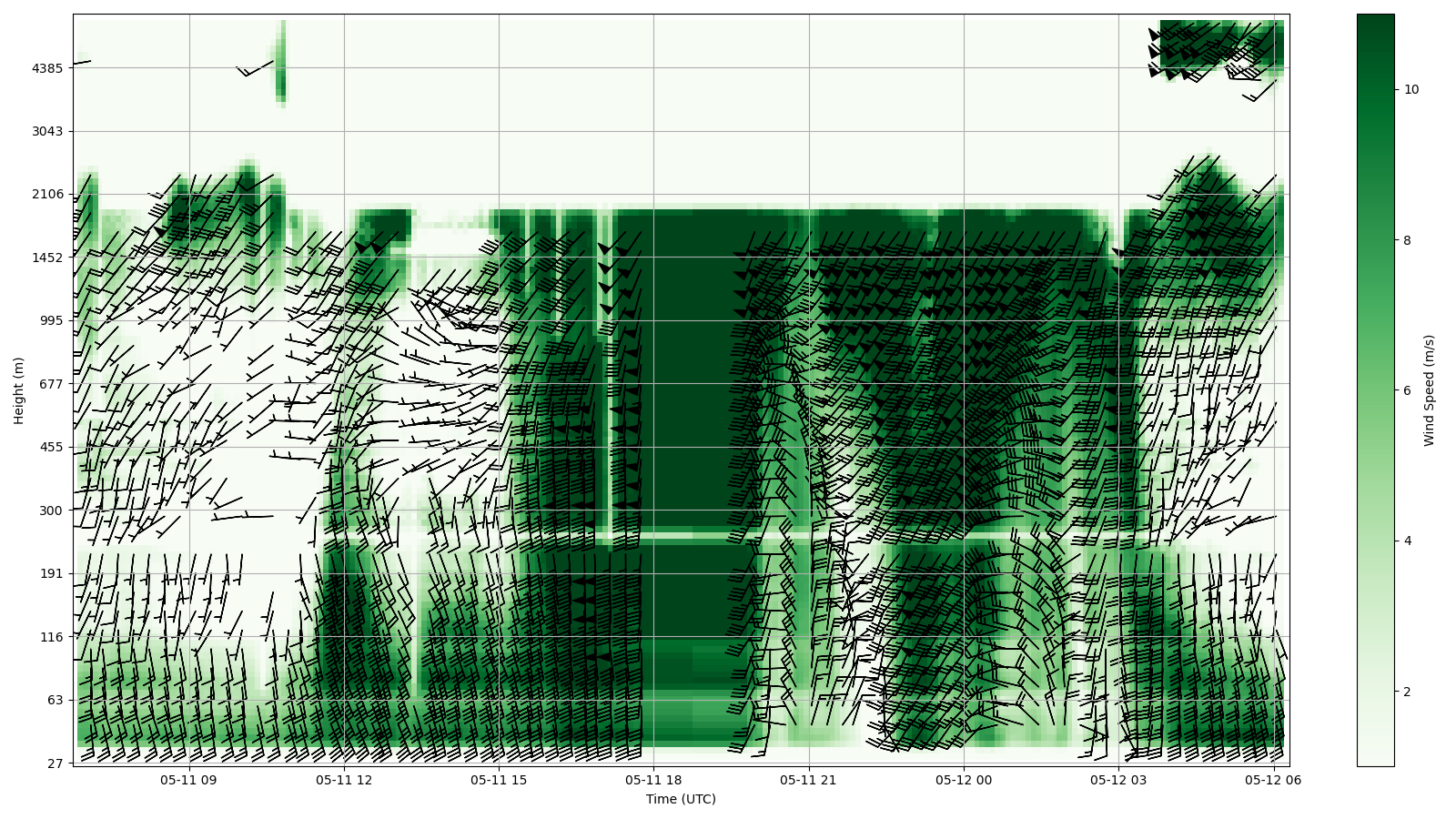The image size is (1456, 819).
Task: Click the 4385 height tick label
Action: tap(47, 68)
